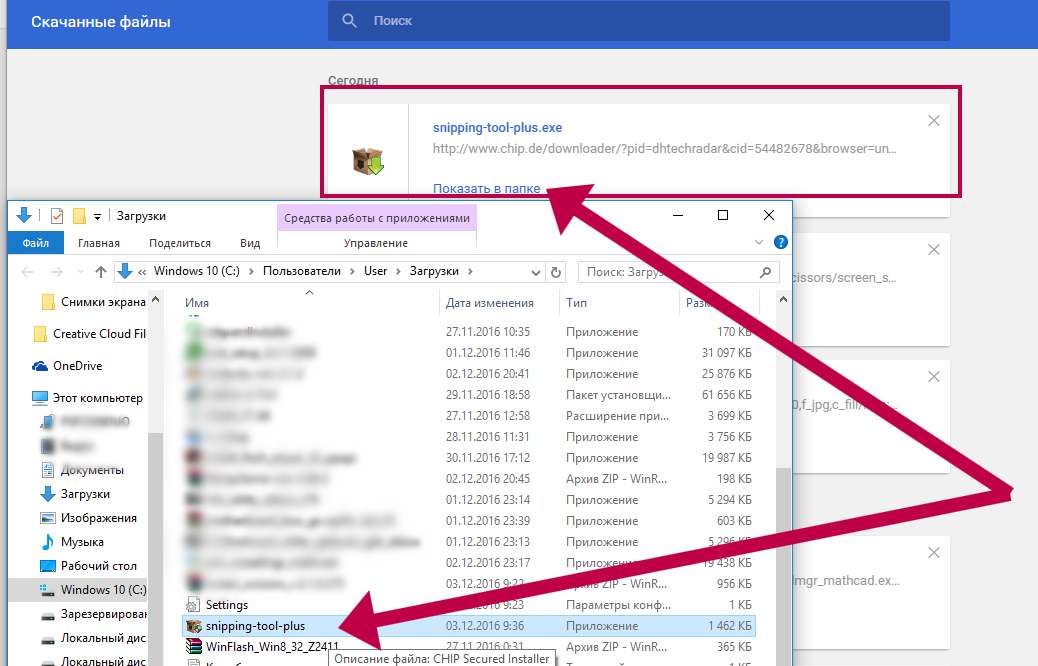The image size is (1038, 666).
Task: Click the Properties icon in quick access toolbar
Action: [56, 216]
